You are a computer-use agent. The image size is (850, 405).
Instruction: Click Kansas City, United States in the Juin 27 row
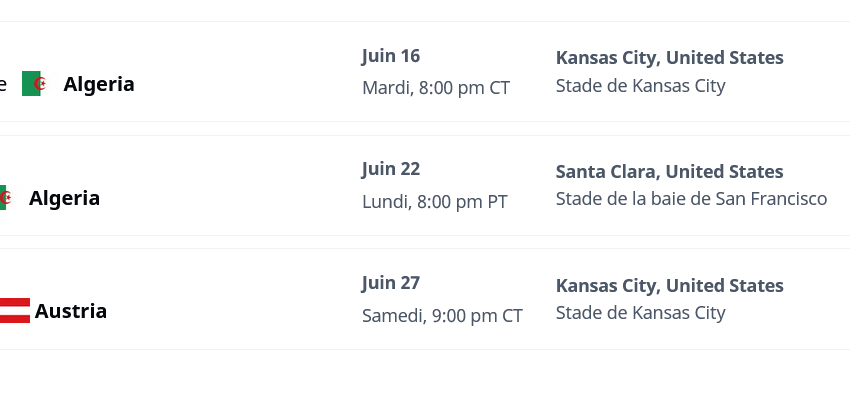669,286
